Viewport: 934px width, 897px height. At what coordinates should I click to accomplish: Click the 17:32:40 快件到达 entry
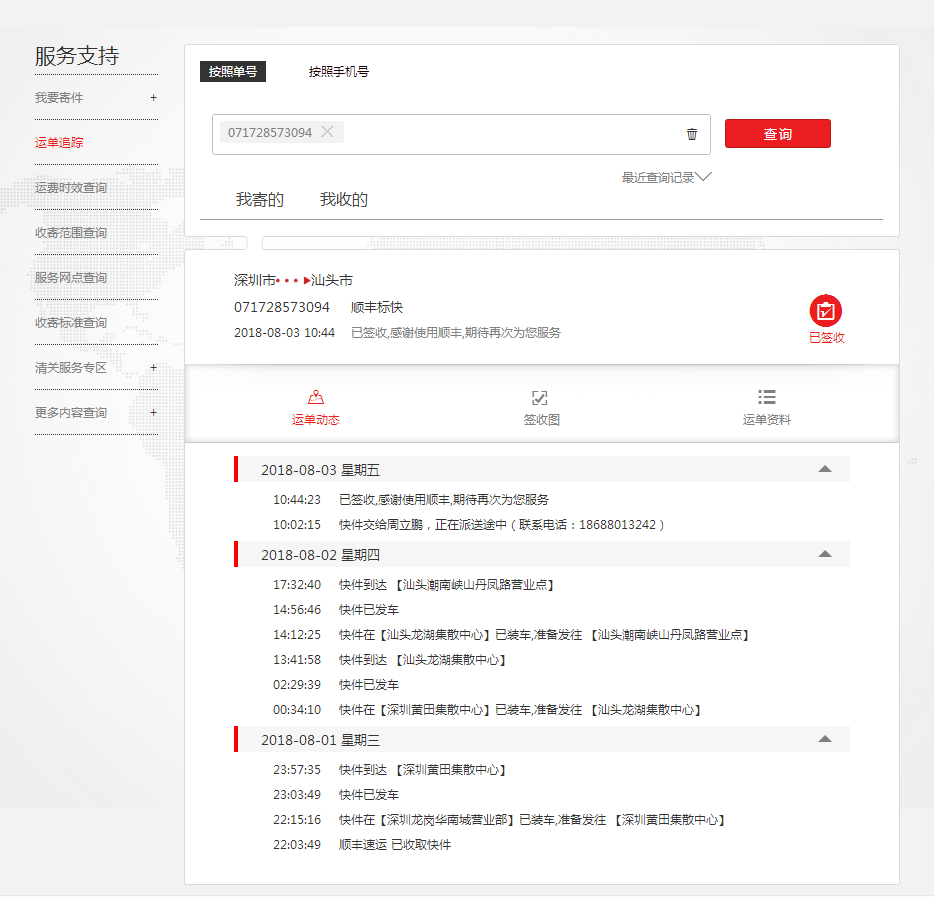tap(414, 585)
